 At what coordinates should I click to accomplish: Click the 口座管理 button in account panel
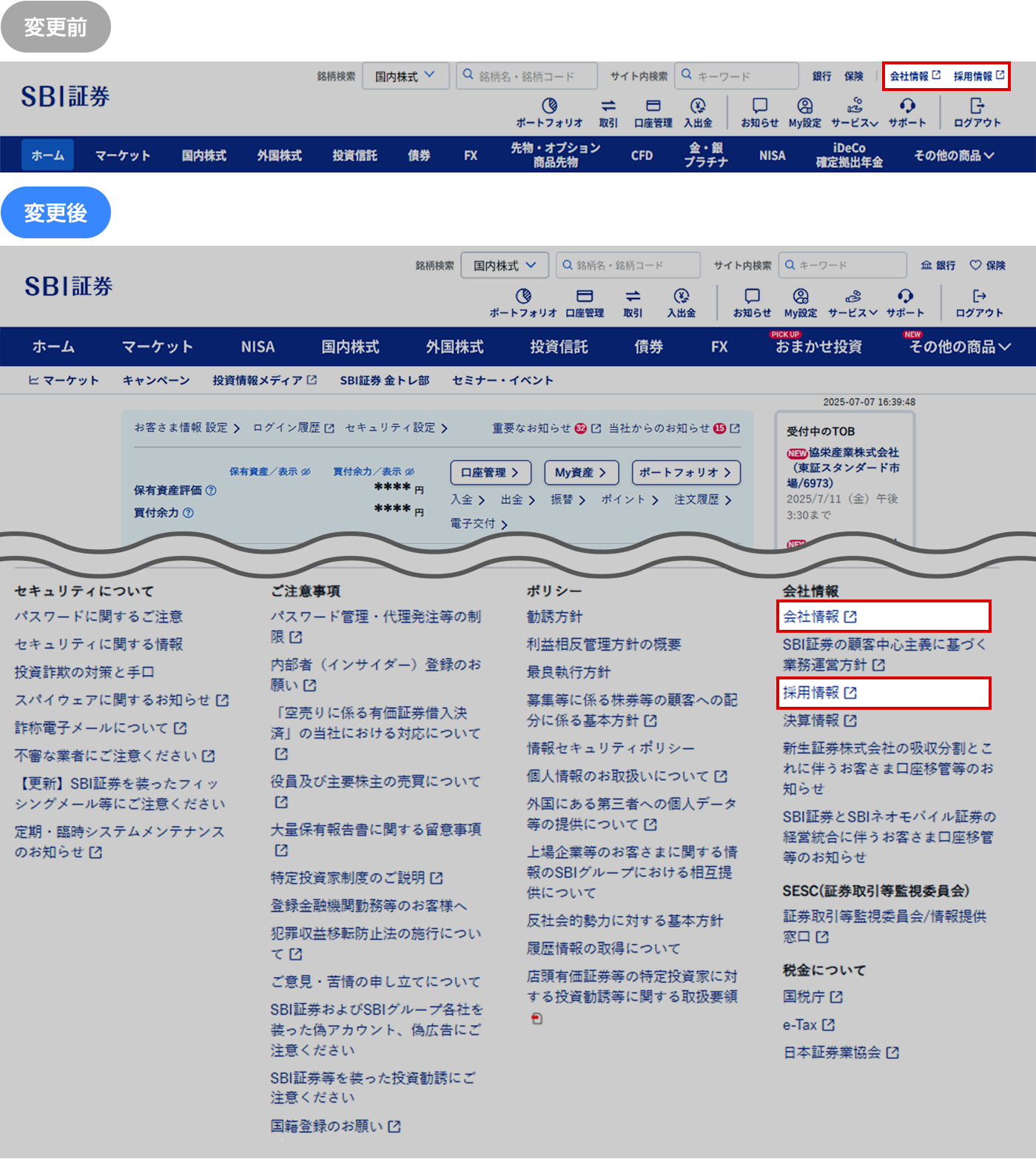490,472
